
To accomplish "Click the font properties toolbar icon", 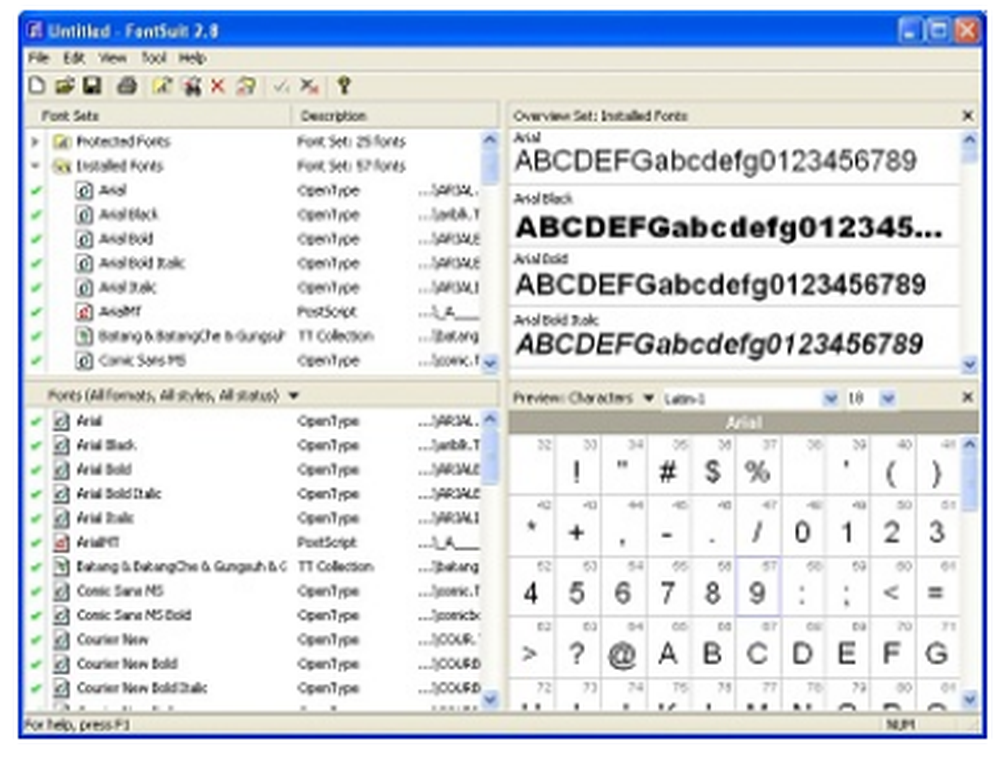I will 246,85.
